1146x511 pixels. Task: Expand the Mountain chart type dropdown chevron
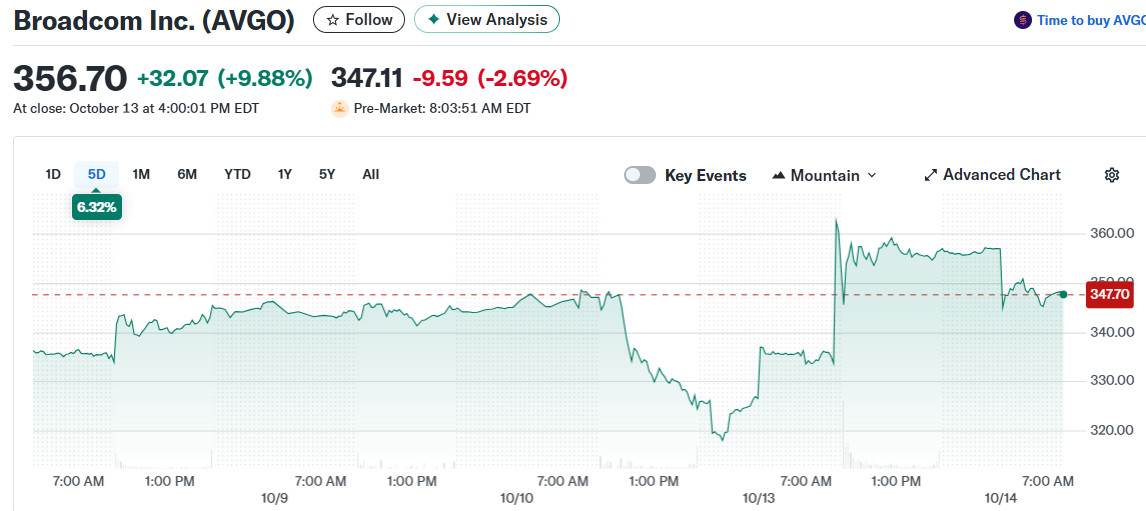871,175
